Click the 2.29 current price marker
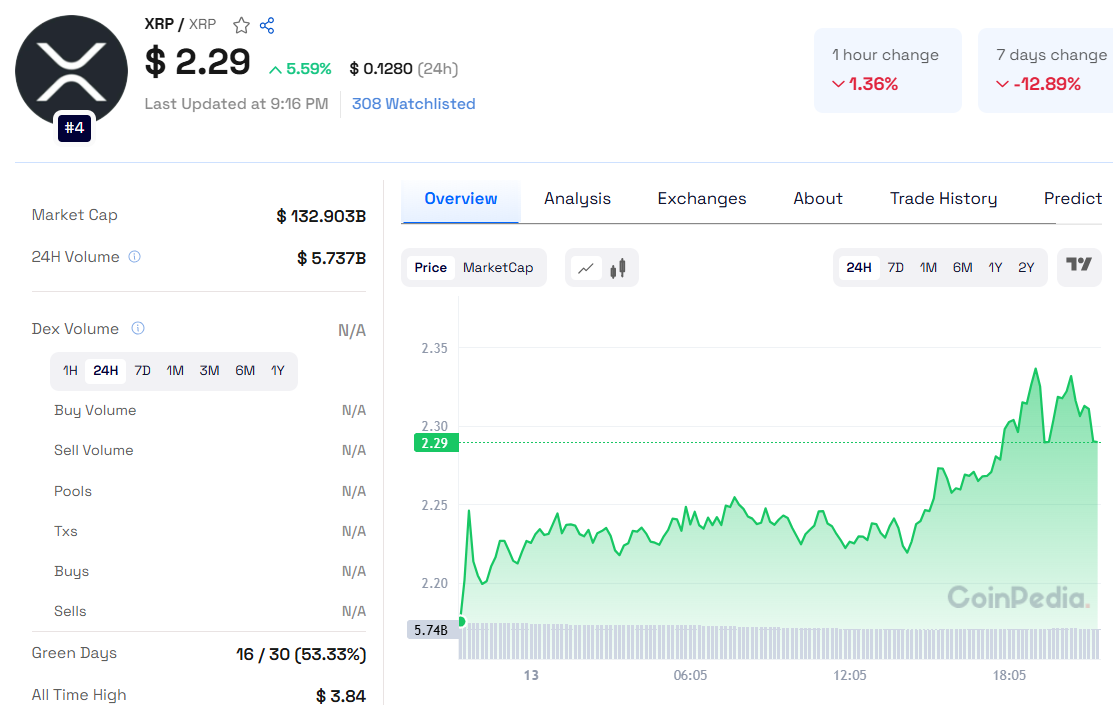The height and width of the screenshot is (705, 1113). (435, 443)
